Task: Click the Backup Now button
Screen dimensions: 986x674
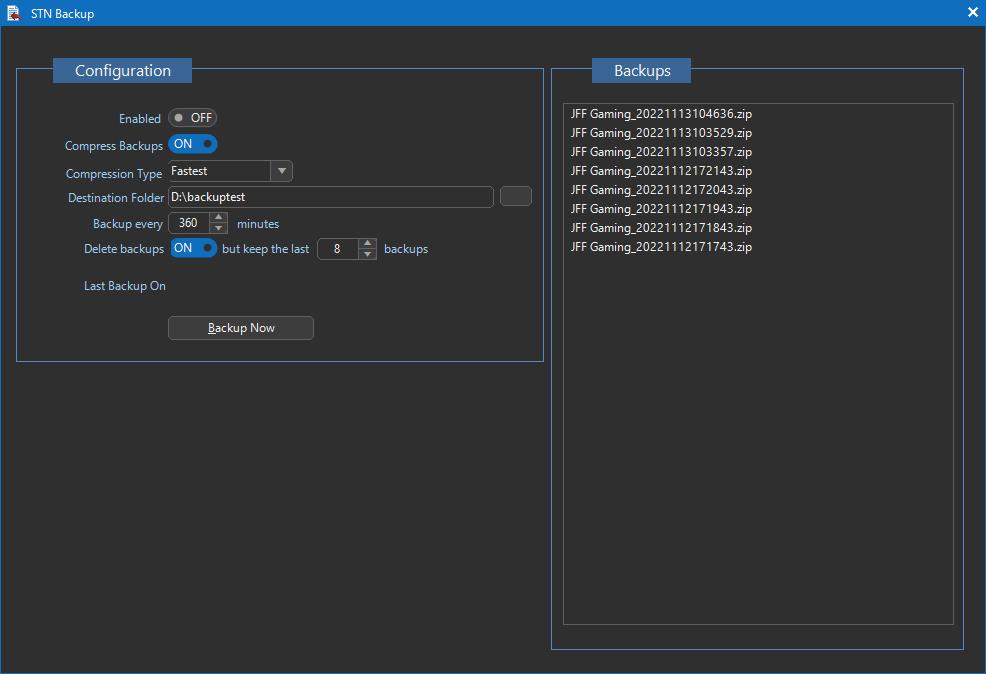Action: point(240,328)
